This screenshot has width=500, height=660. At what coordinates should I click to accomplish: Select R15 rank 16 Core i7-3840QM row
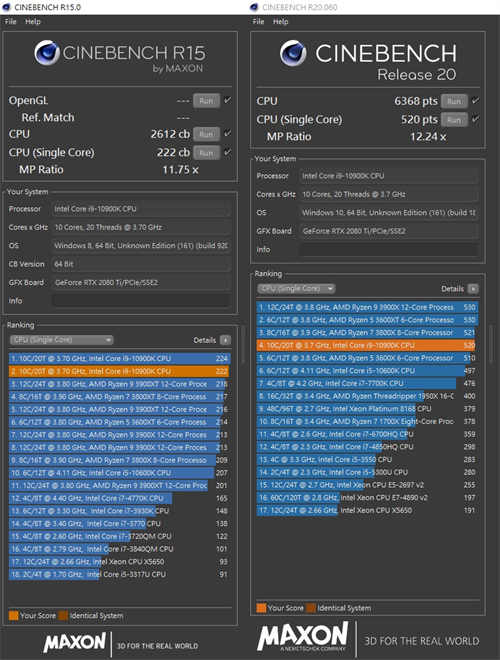(x=119, y=549)
